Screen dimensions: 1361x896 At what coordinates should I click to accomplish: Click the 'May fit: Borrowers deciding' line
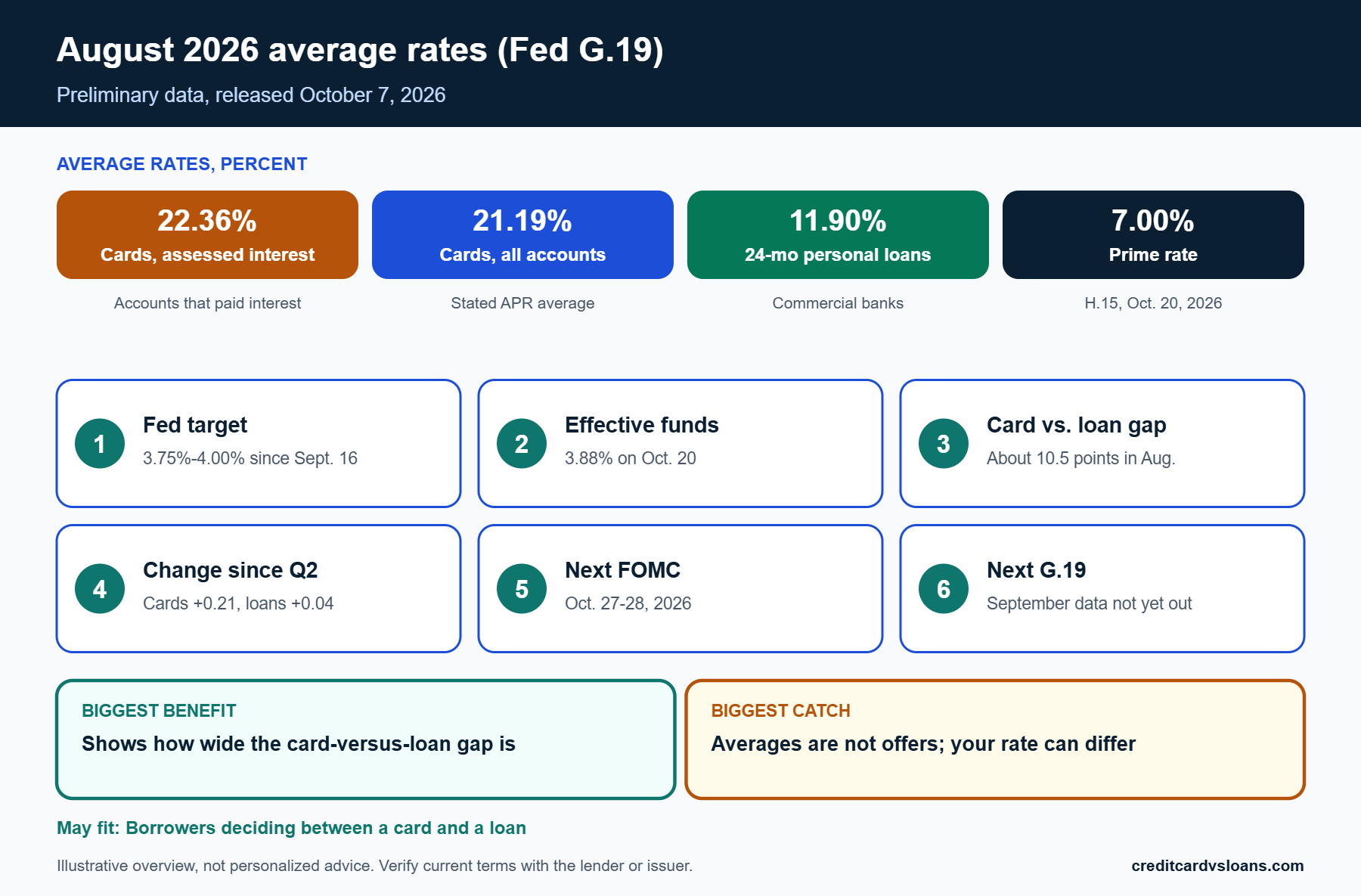click(x=292, y=828)
